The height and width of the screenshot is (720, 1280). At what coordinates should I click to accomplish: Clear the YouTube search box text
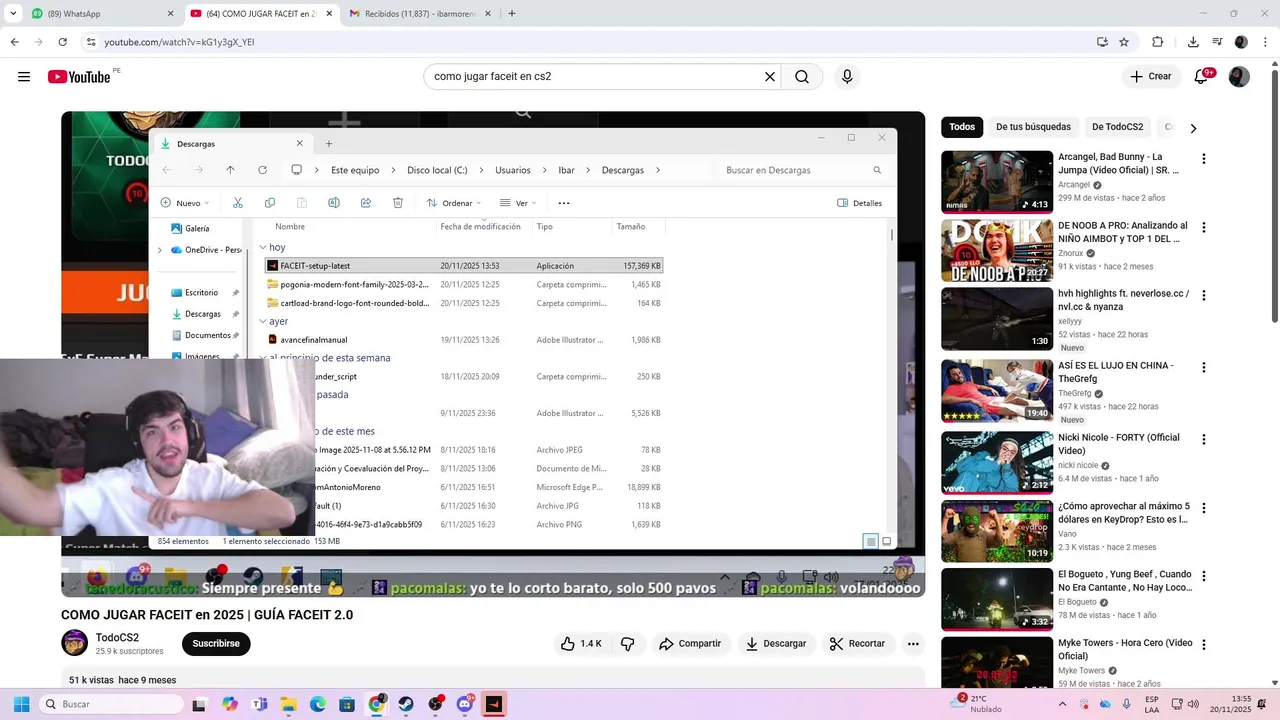pos(770,77)
